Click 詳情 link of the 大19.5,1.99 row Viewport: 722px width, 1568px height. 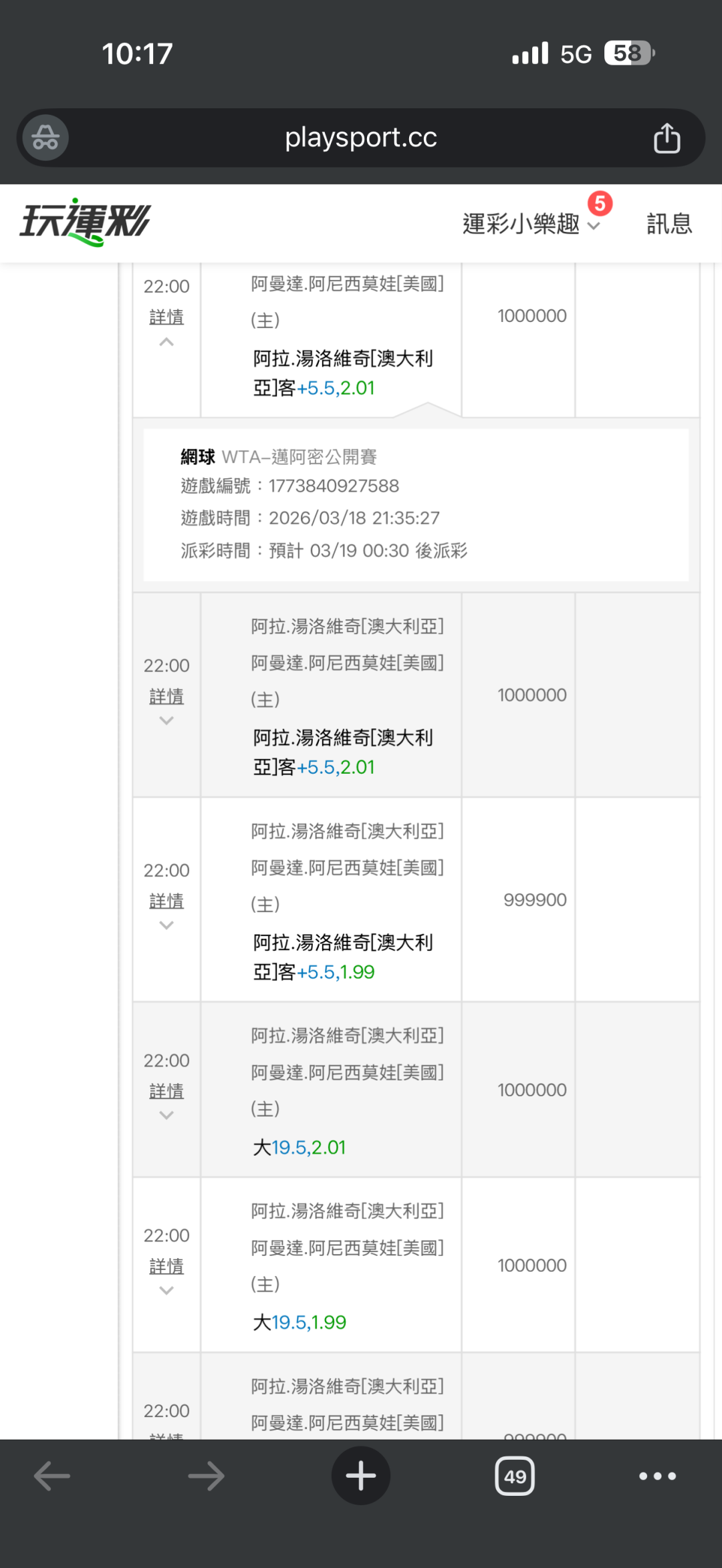pos(166,1266)
